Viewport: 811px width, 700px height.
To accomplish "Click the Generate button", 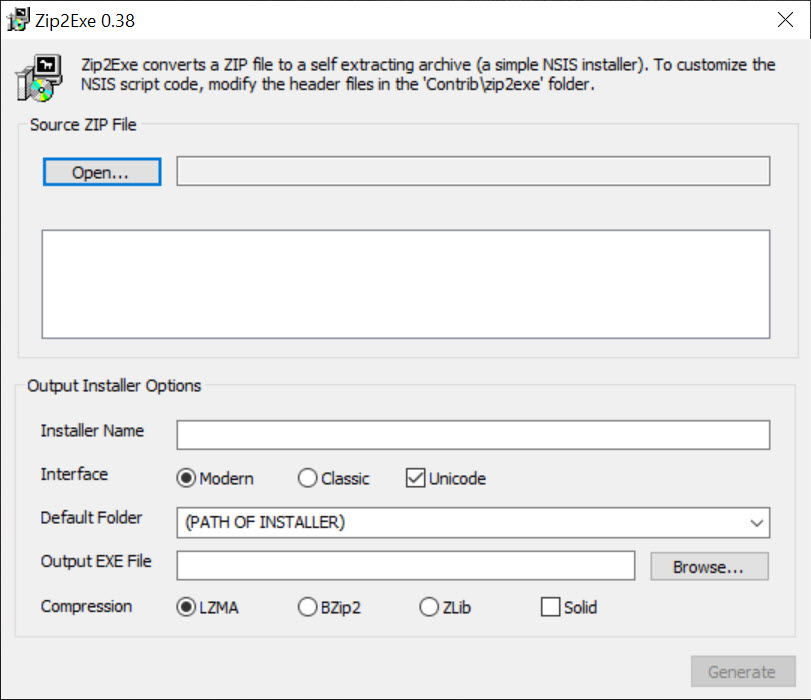I will [743, 672].
